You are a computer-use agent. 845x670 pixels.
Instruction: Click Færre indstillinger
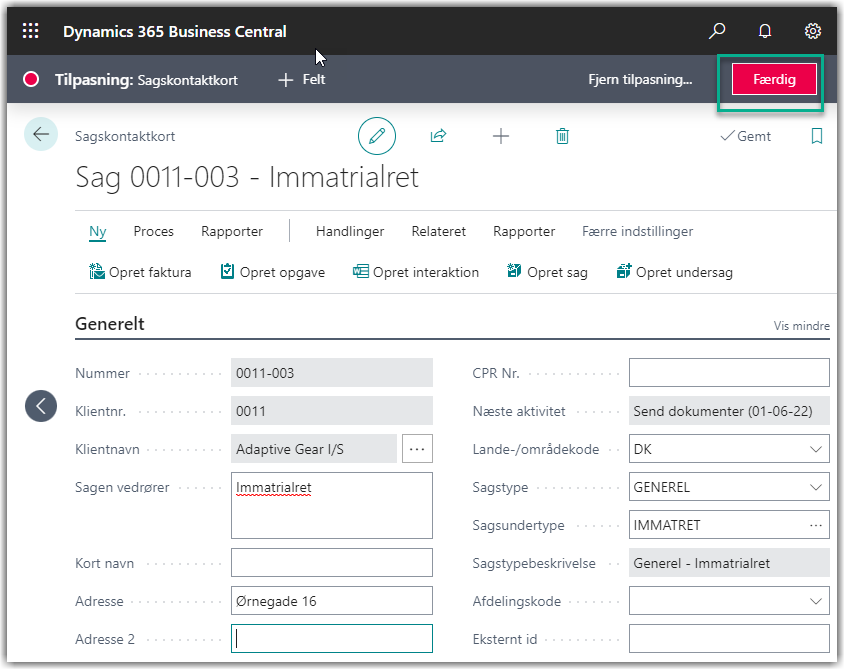coord(638,231)
